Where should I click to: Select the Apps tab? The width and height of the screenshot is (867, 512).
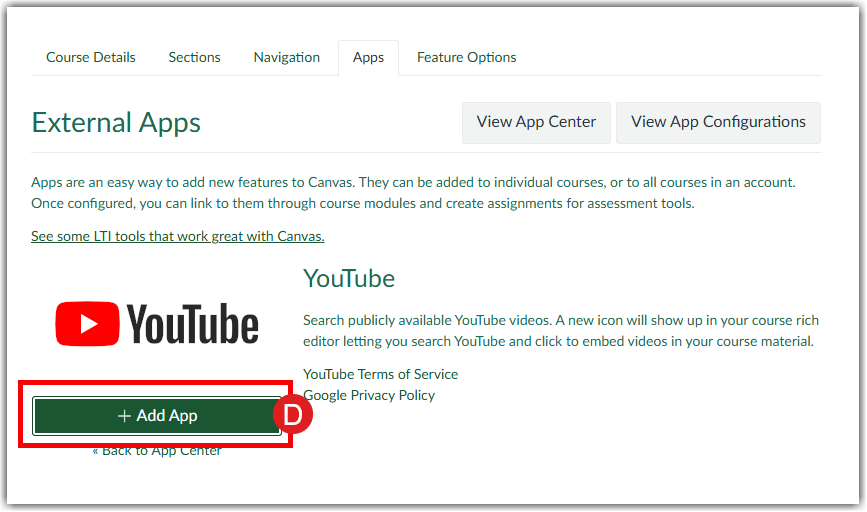coord(368,58)
